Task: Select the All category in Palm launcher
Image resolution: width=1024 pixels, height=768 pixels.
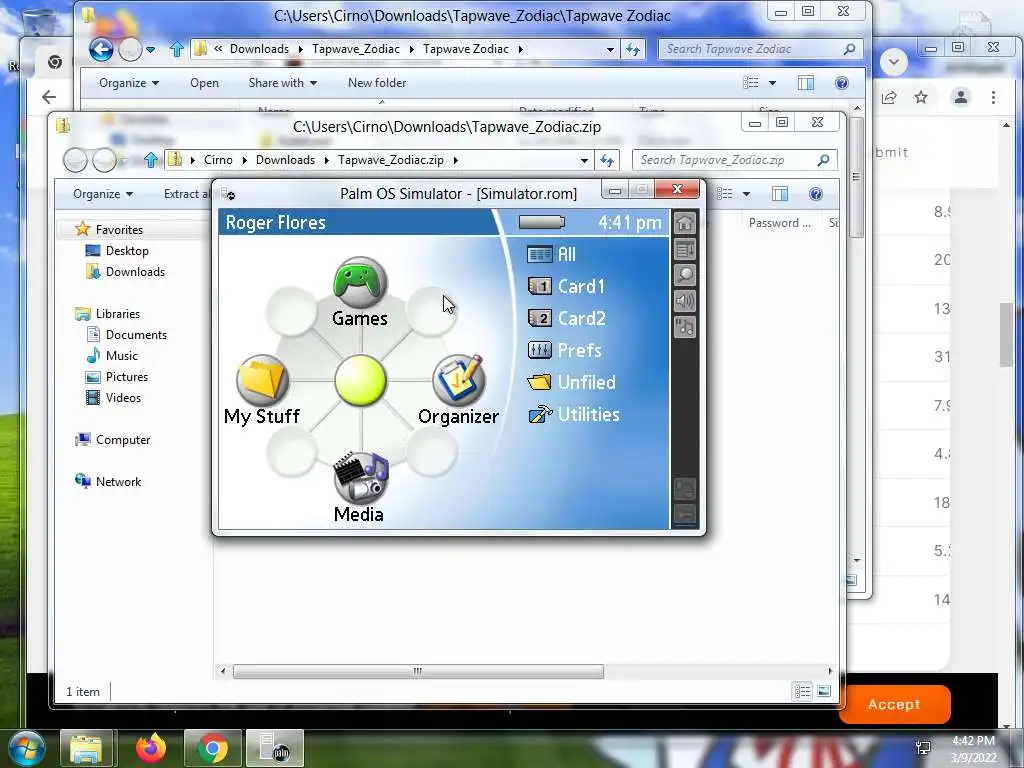Action: tap(552, 254)
